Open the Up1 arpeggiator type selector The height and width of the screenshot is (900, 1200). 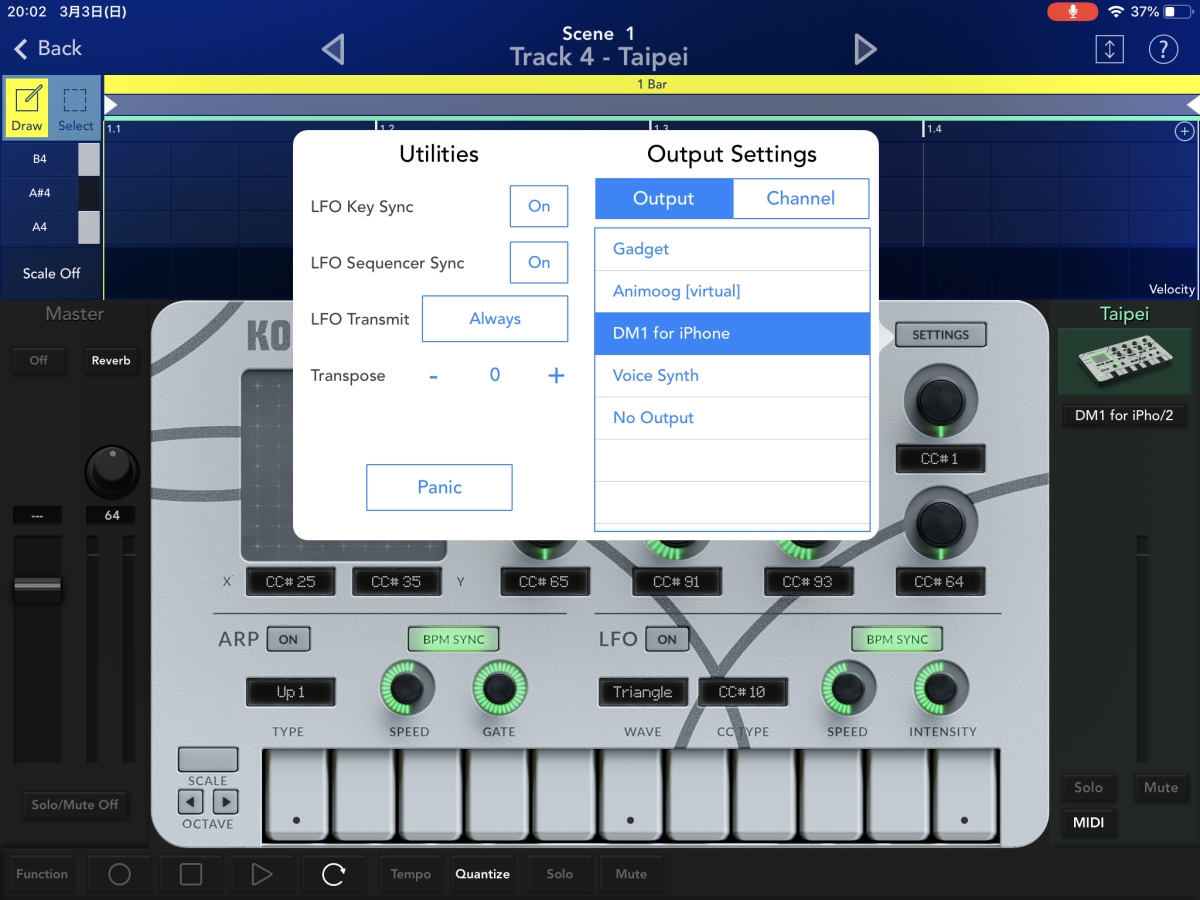coord(290,692)
